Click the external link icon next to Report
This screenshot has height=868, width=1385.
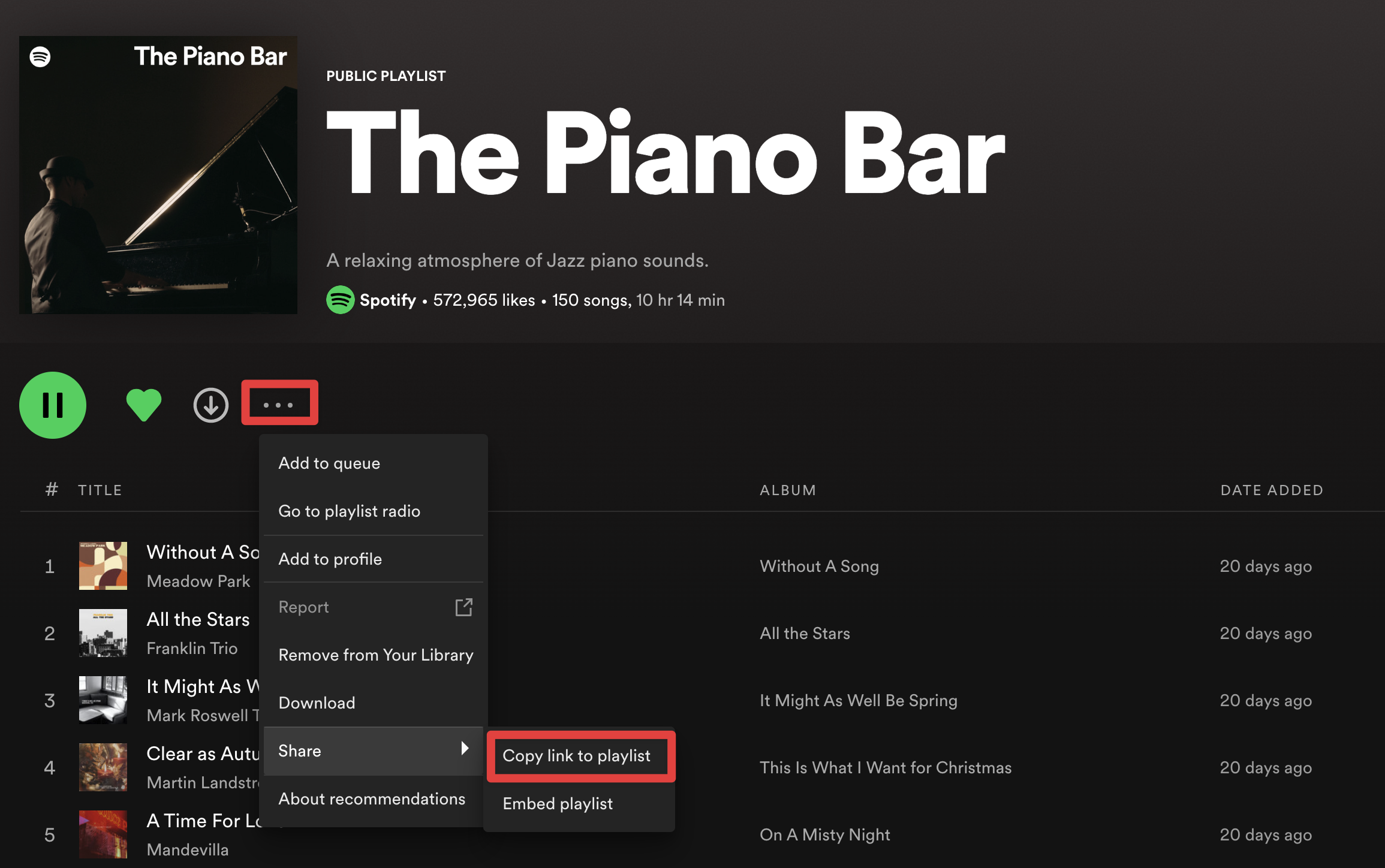pyautogui.click(x=464, y=607)
